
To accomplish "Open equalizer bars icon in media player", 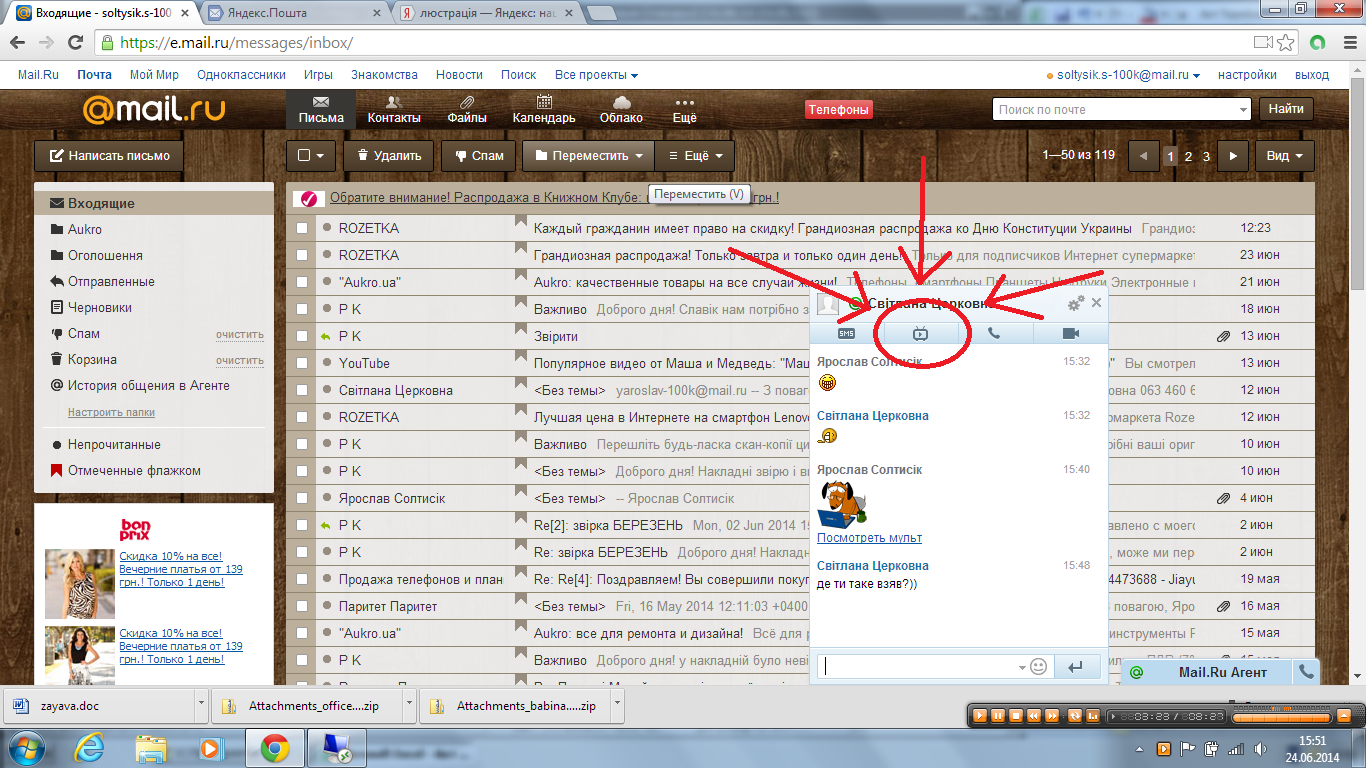I will (x=1093, y=716).
